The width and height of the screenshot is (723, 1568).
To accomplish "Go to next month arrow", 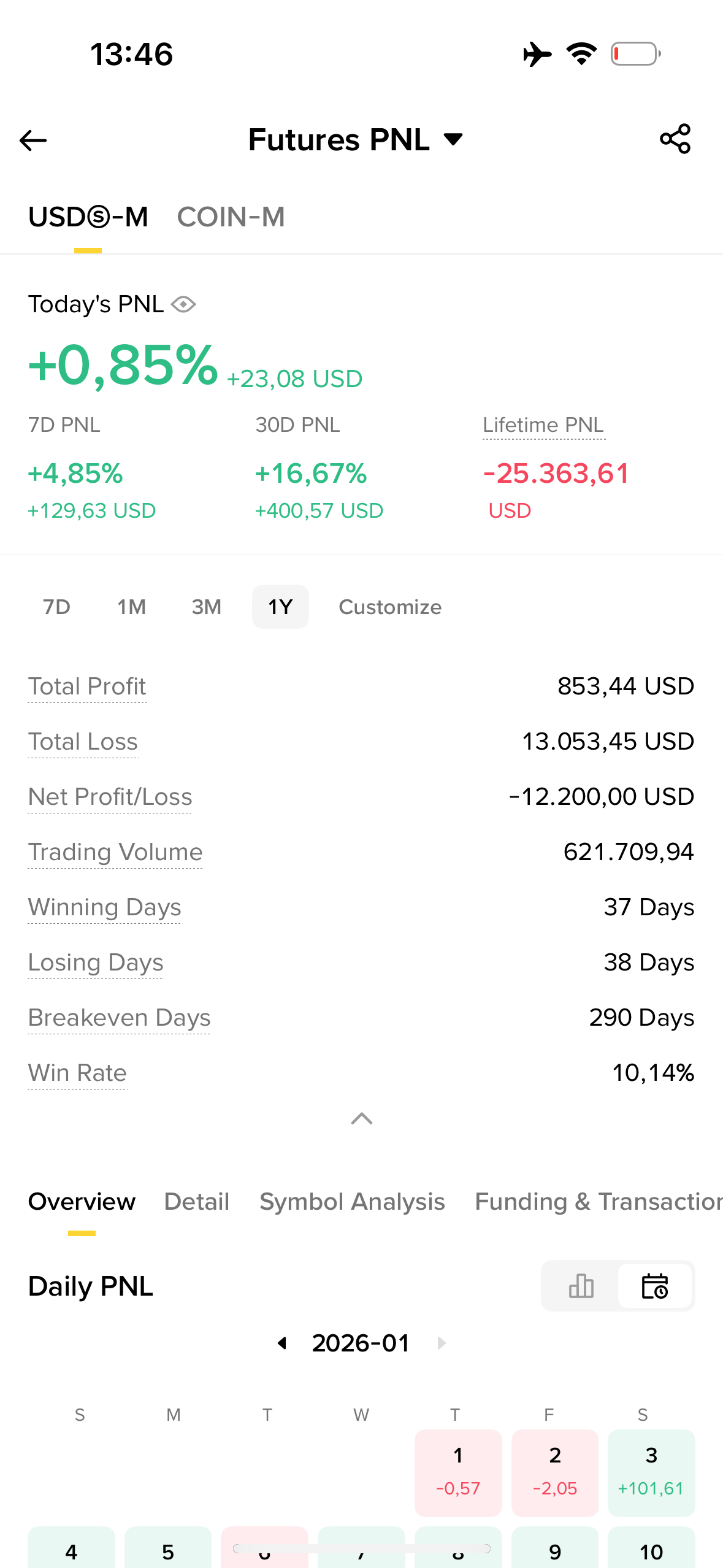I will [442, 1343].
